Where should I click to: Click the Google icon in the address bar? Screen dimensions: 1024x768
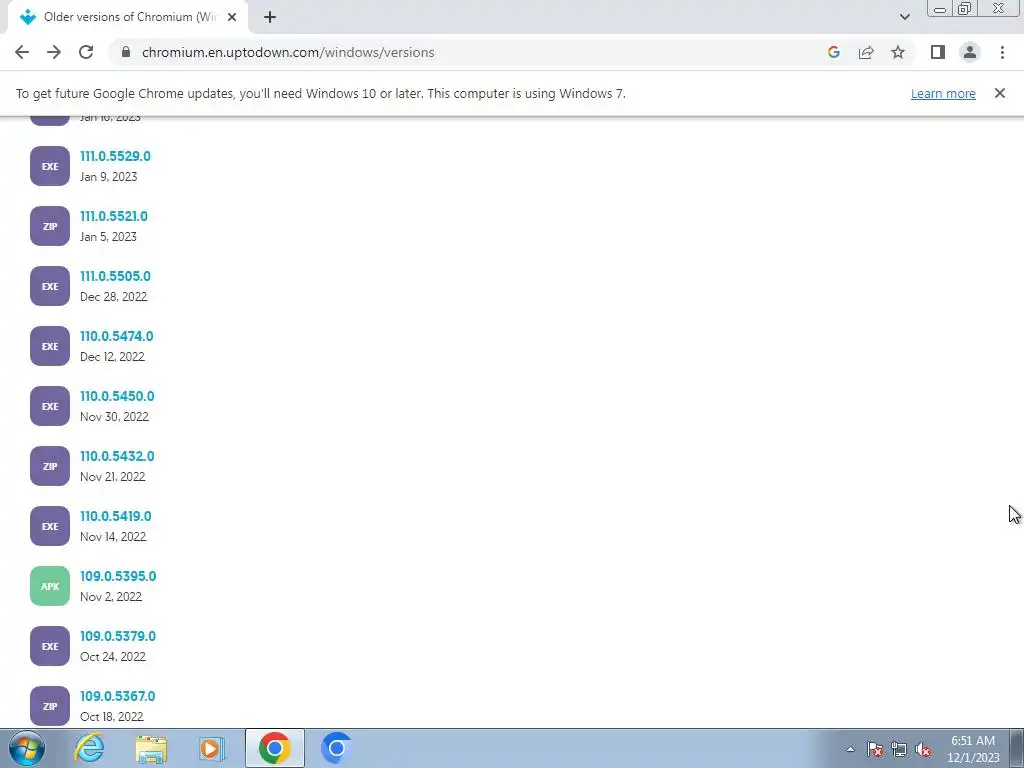(x=833, y=52)
